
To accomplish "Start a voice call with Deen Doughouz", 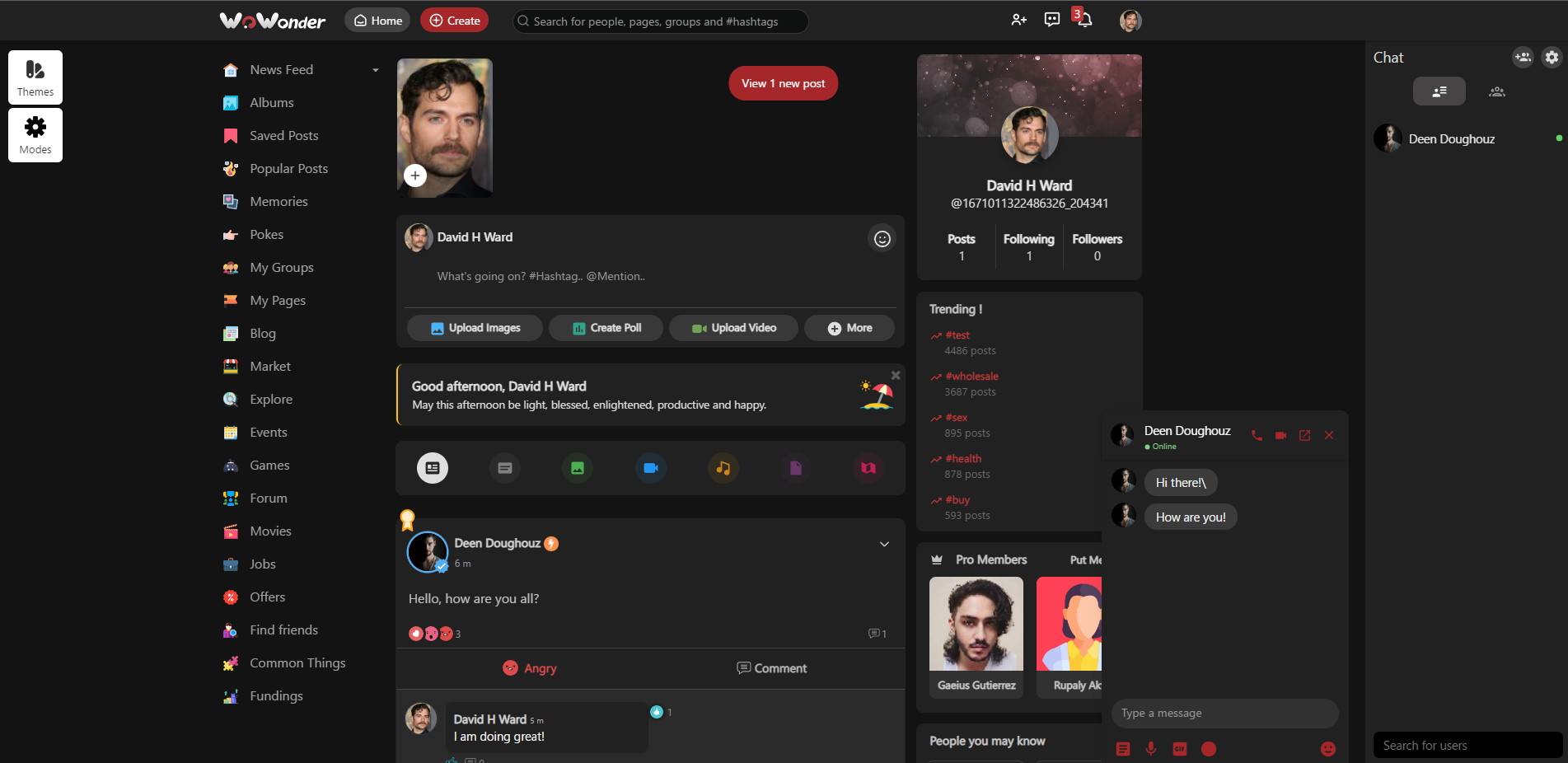I will click(x=1256, y=435).
